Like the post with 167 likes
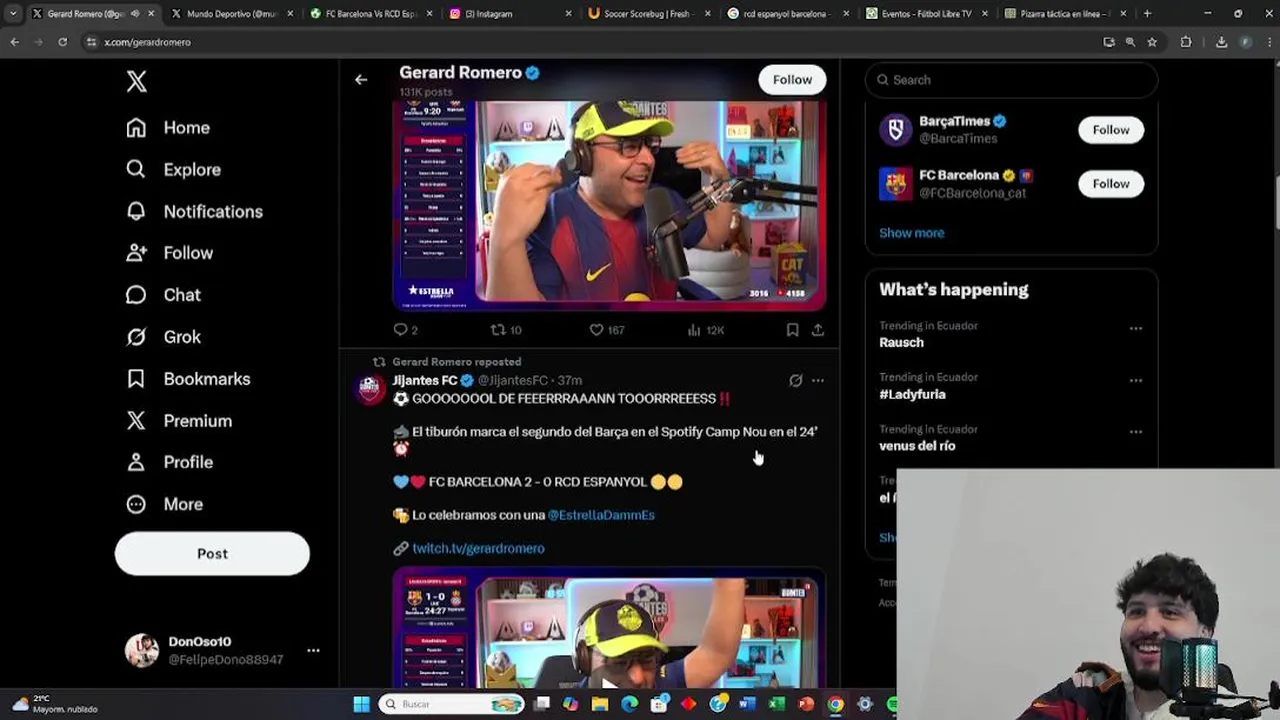 tap(606, 330)
